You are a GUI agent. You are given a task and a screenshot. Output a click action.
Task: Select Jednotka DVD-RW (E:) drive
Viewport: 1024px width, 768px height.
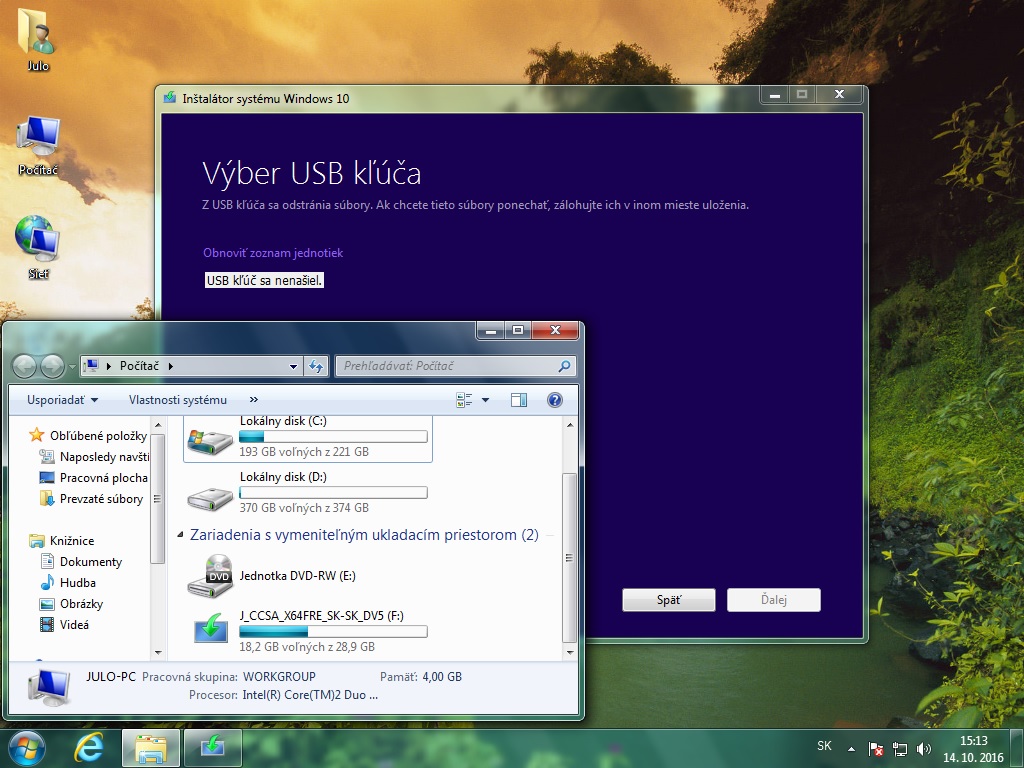[x=308, y=575]
